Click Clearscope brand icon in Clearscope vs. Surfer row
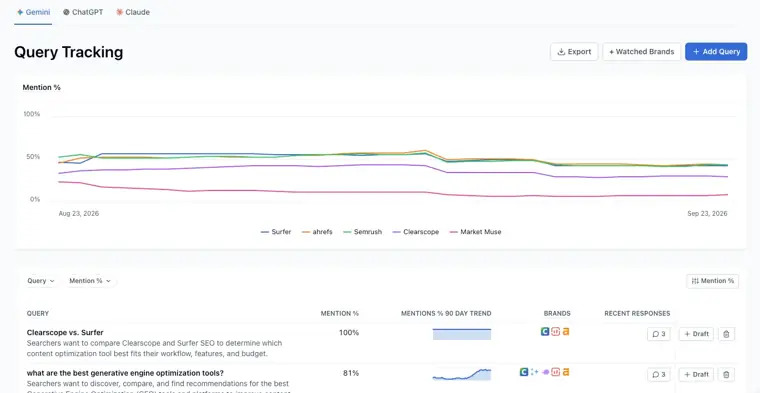The image size is (760, 393). coord(545,332)
